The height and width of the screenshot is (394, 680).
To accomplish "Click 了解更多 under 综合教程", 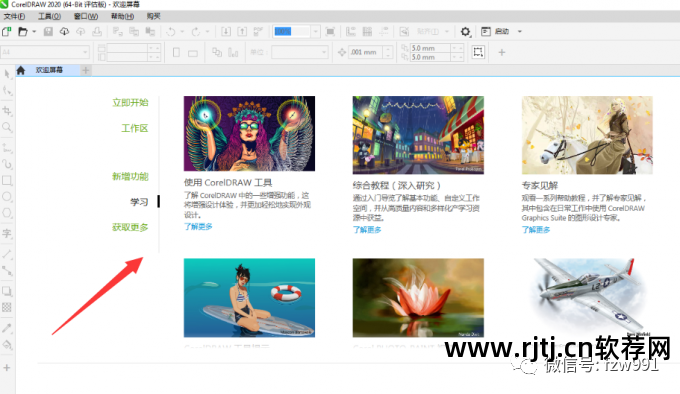I will click(x=367, y=230).
